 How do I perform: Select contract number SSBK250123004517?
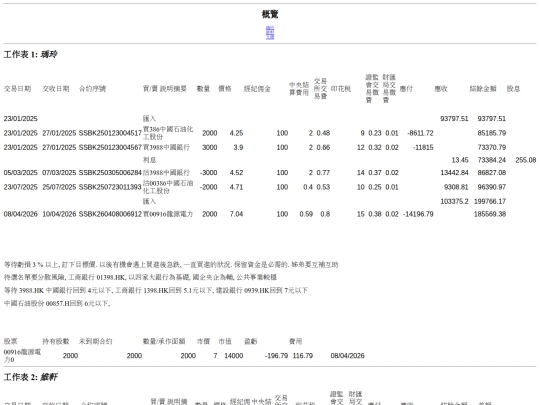(x=110, y=133)
